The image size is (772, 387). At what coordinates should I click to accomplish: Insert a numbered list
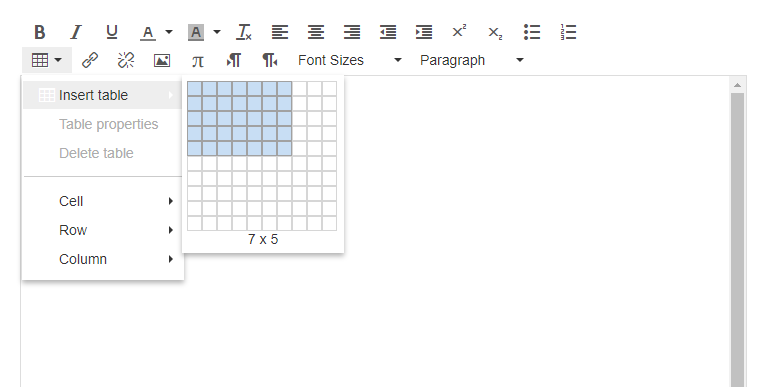[568, 32]
